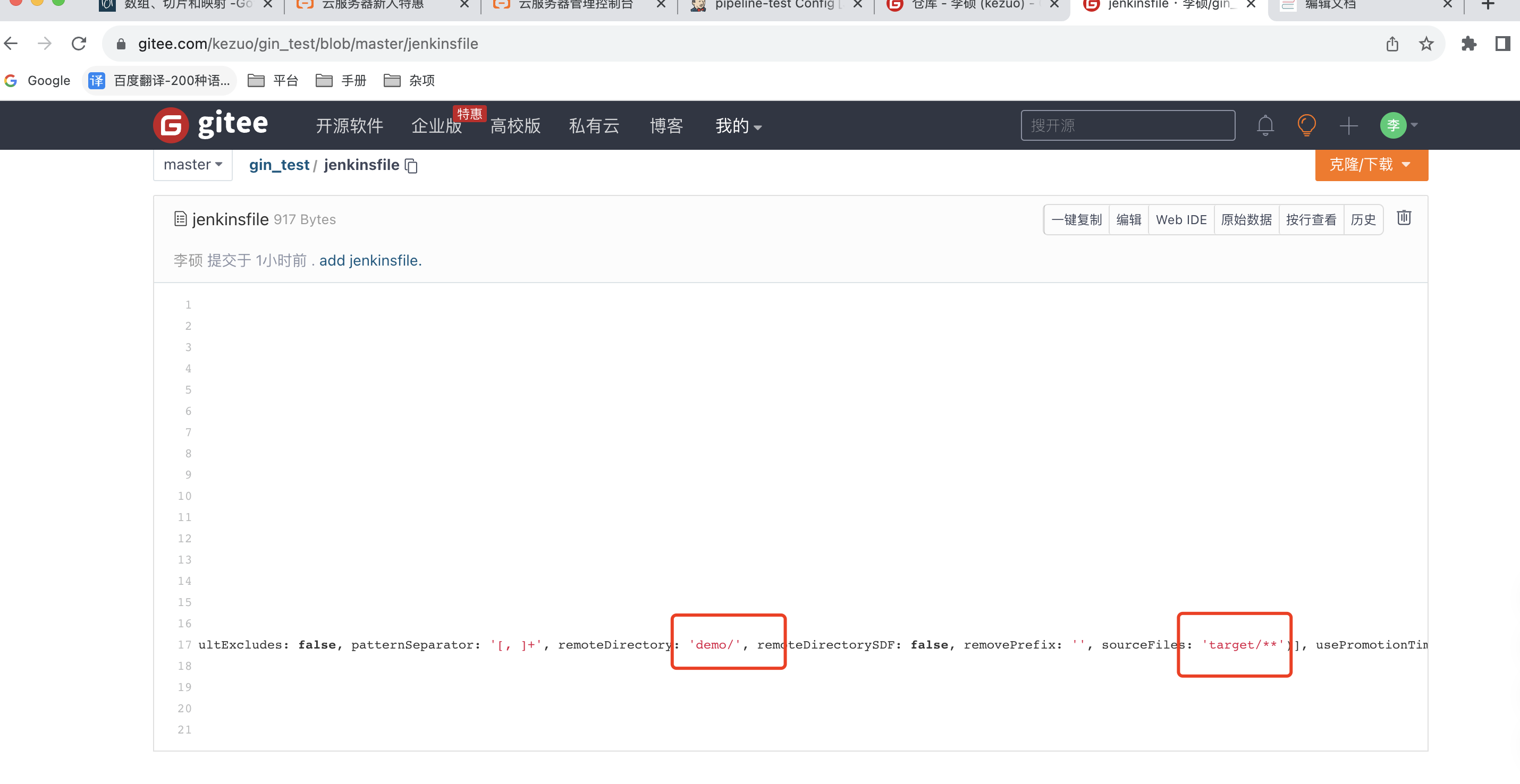Screen dimensions: 1520x784
Task: Click 一键复制 to copy file
Action: (1077, 219)
